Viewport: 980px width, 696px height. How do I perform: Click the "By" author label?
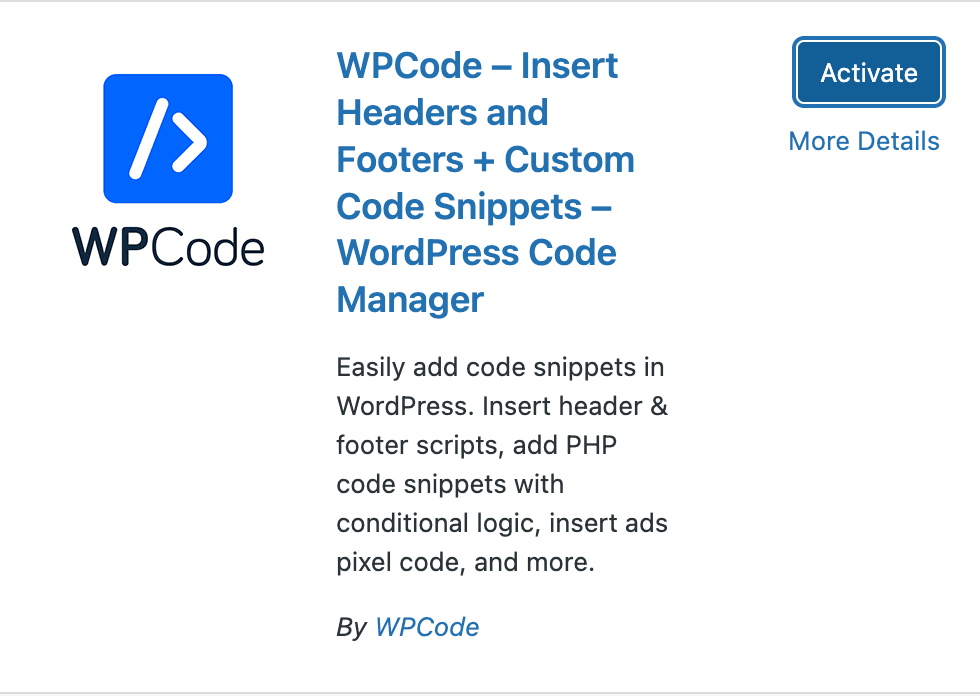click(352, 627)
